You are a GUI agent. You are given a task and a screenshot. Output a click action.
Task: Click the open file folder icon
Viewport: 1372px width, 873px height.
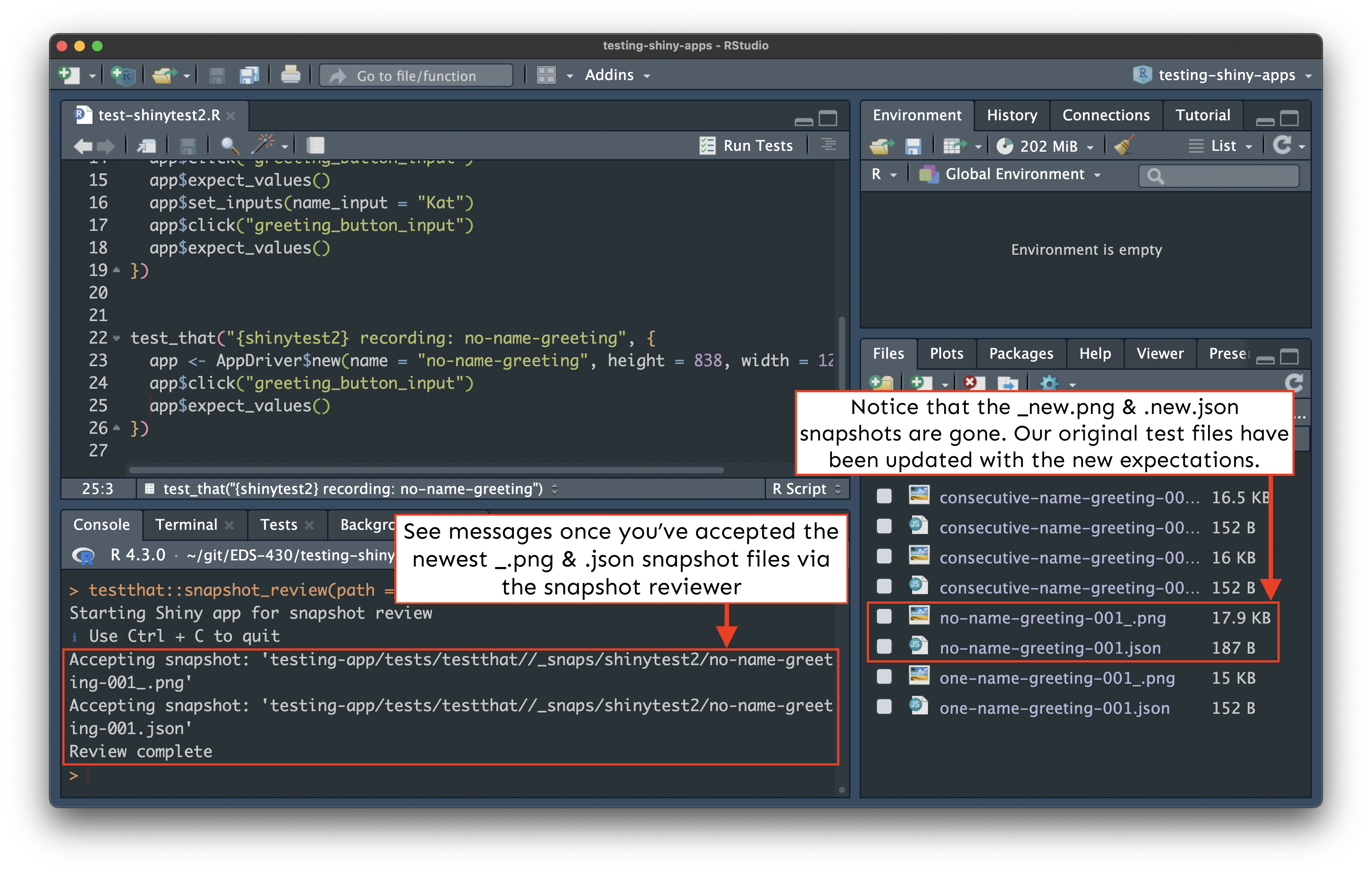[164, 75]
